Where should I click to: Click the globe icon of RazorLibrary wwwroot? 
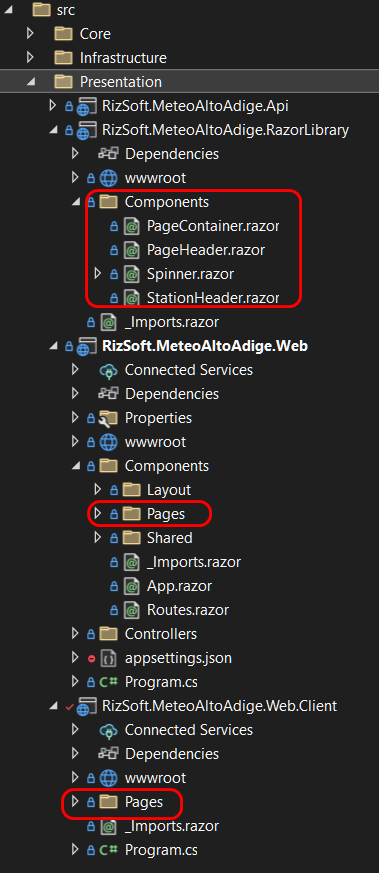pyautogui.click(x=108, y=178)
